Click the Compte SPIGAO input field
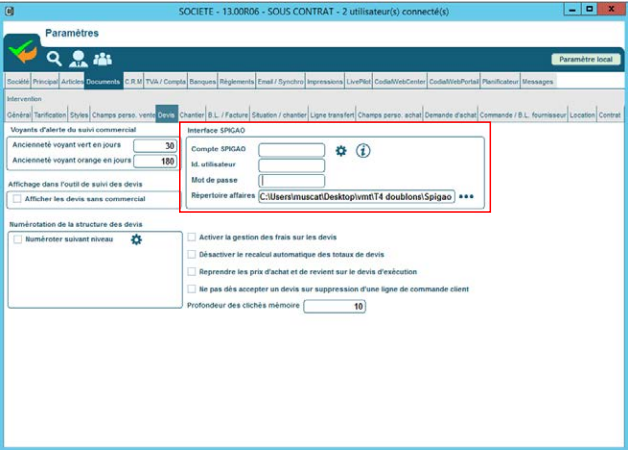Viewport: 628px width, 450px height. (x=292, y=150)
